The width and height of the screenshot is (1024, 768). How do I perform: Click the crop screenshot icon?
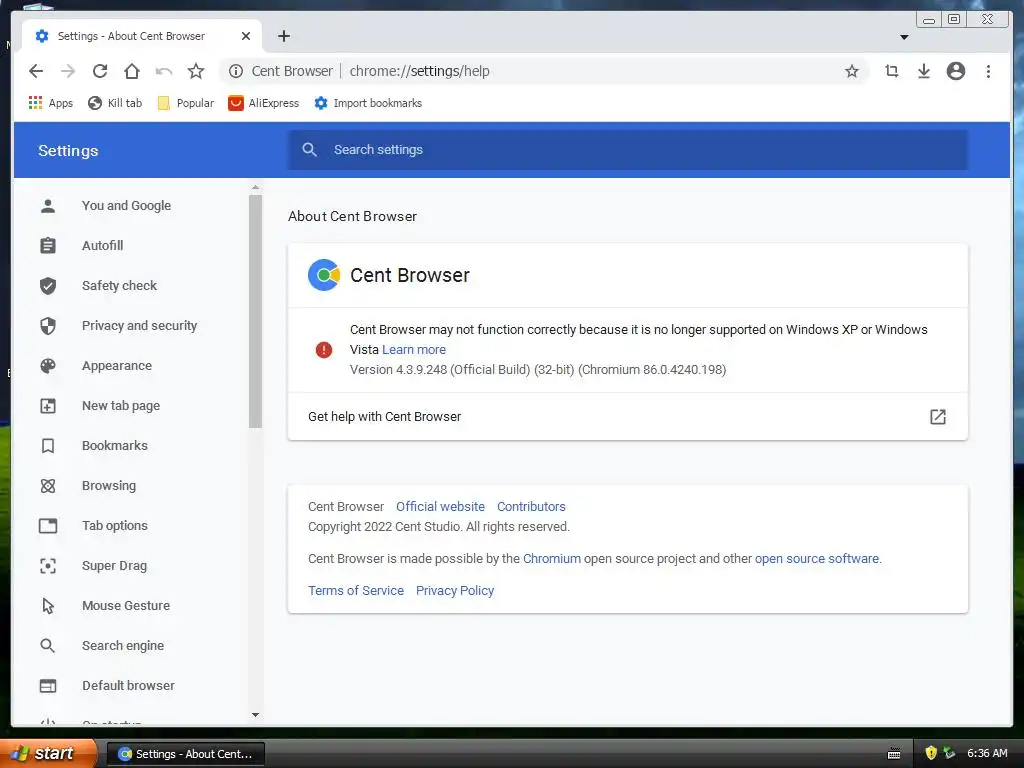tap(891, 71)
